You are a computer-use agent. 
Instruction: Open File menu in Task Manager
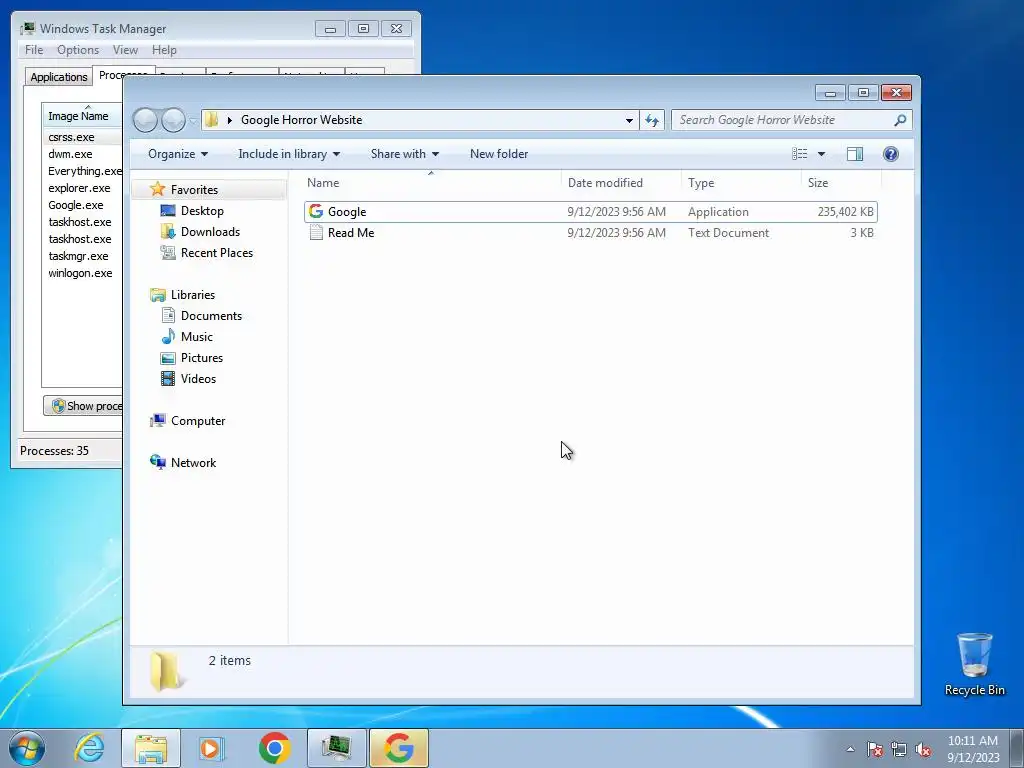(34, 50)
